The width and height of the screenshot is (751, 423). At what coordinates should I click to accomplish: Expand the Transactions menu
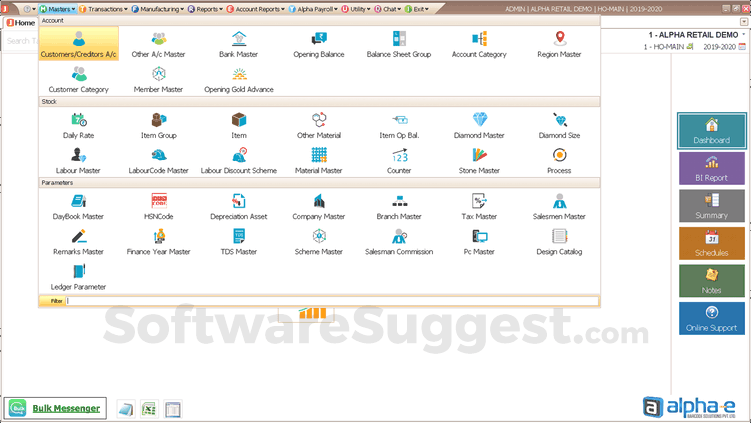coord(103,9)
